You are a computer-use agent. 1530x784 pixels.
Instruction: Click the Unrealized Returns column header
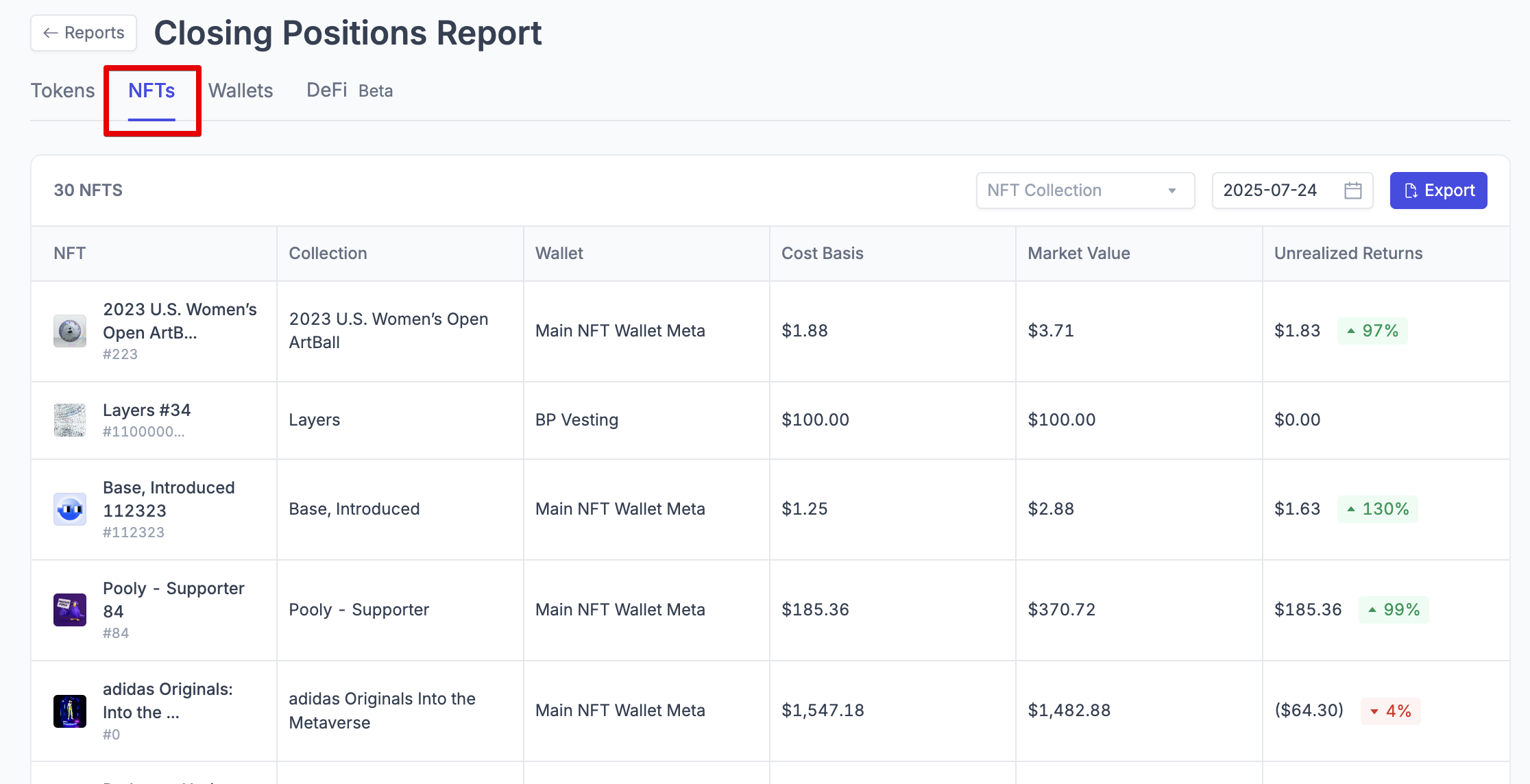pos(1348,254)
